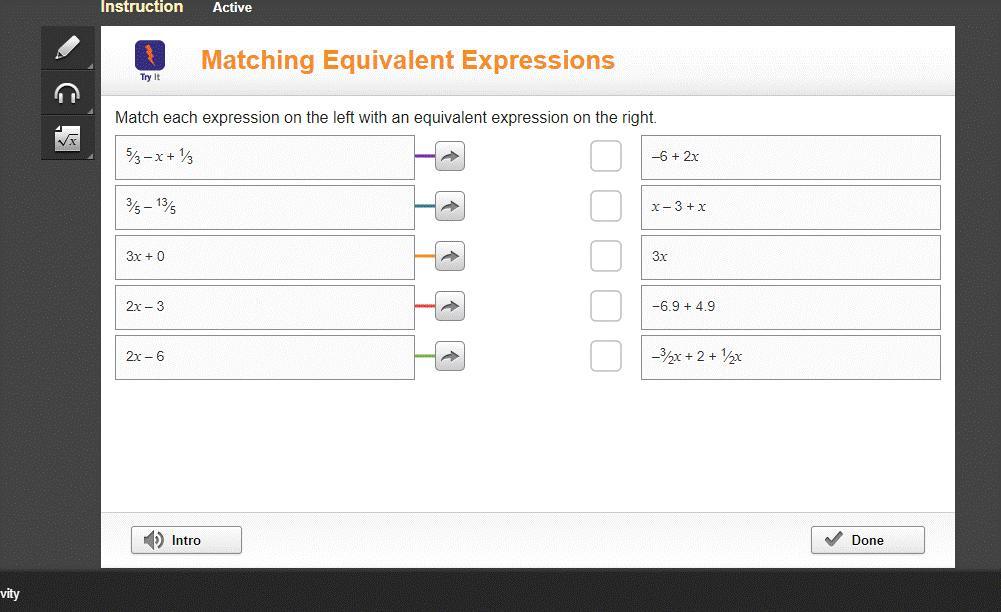Click the Try It lightning icon
1001x612 pixels.
(150, 56)
